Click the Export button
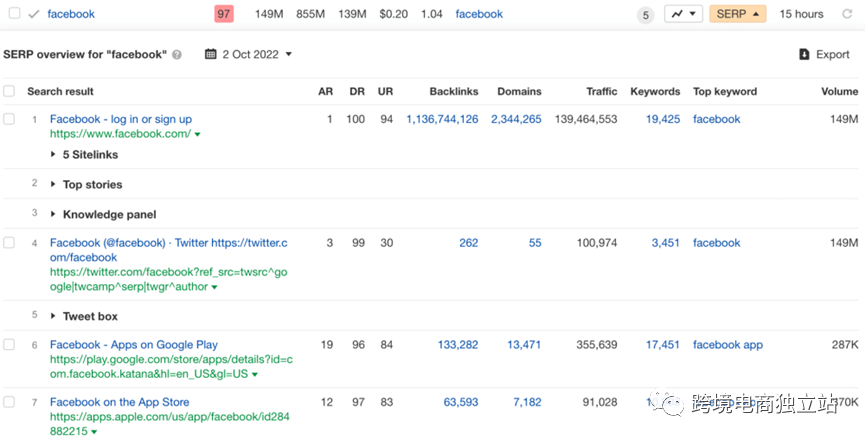 [x=824, y=54]
